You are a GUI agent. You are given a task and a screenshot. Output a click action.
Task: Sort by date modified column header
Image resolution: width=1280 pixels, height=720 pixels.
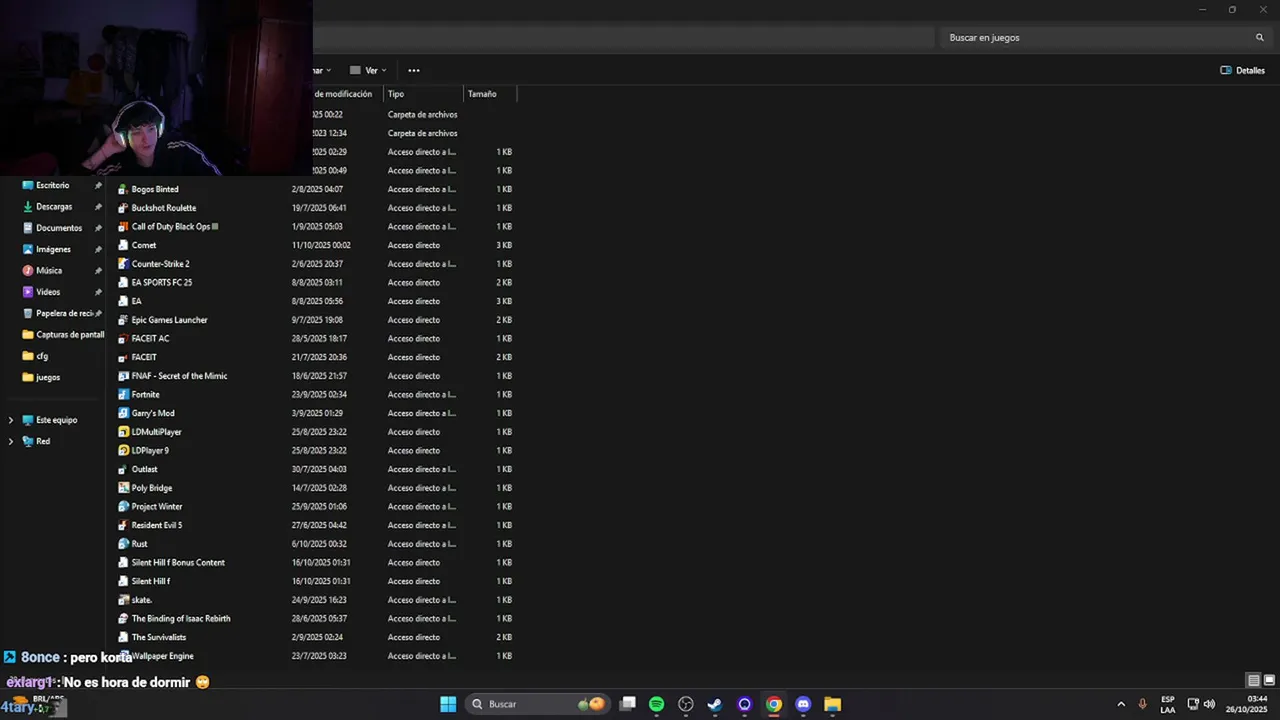pos(347,94)
